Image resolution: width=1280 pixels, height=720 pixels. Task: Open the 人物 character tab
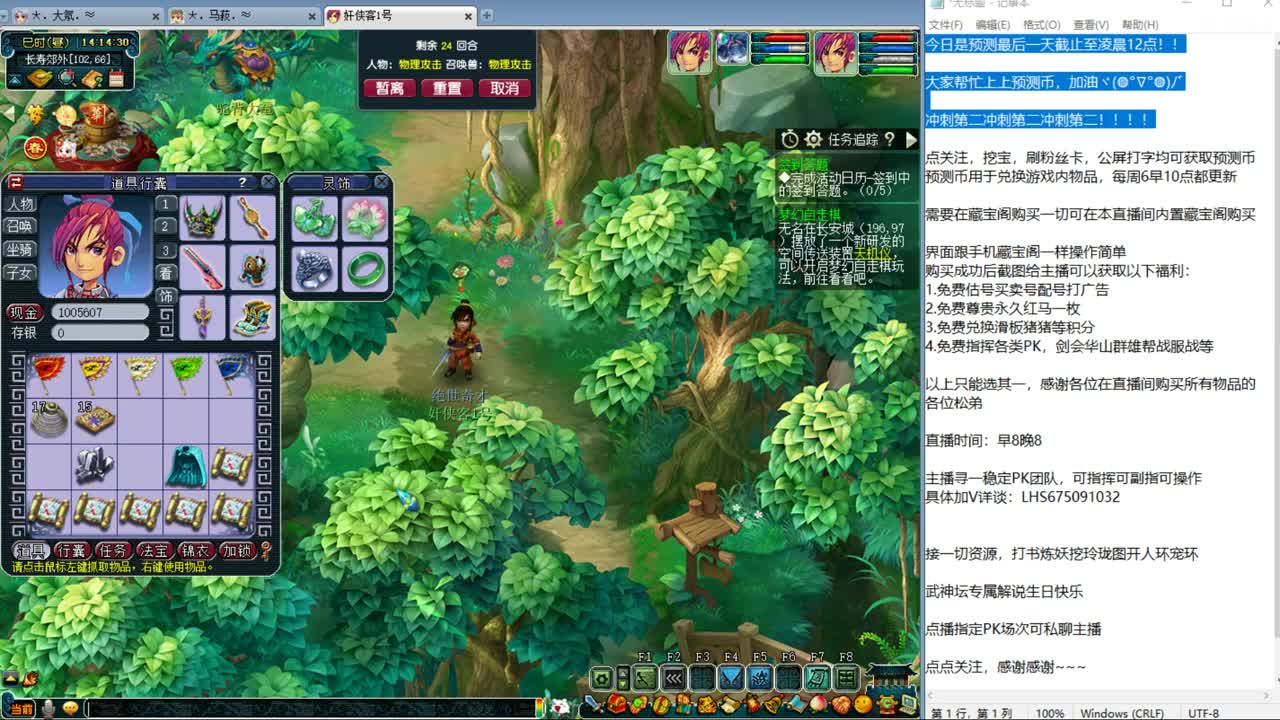click(x=20, y=204)
